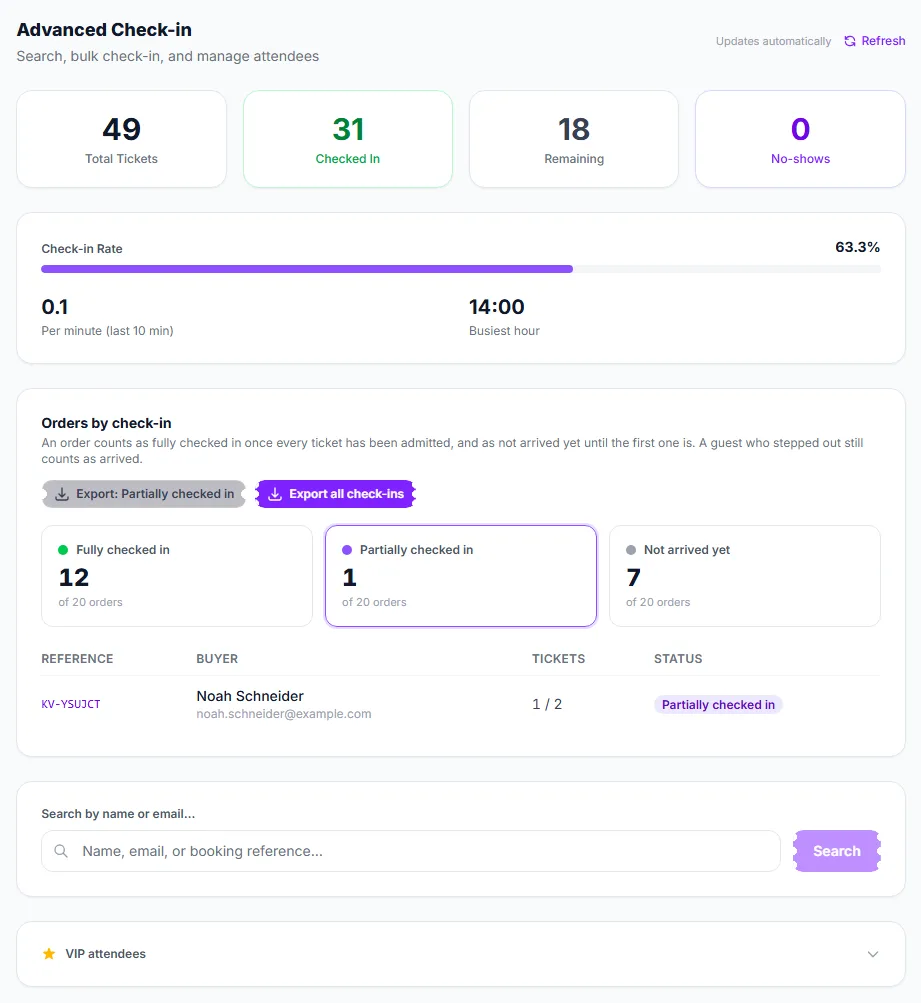This screenshot has height=1003, width=921.
Task: Click the No-shows stat card
Action: [800, 139]
